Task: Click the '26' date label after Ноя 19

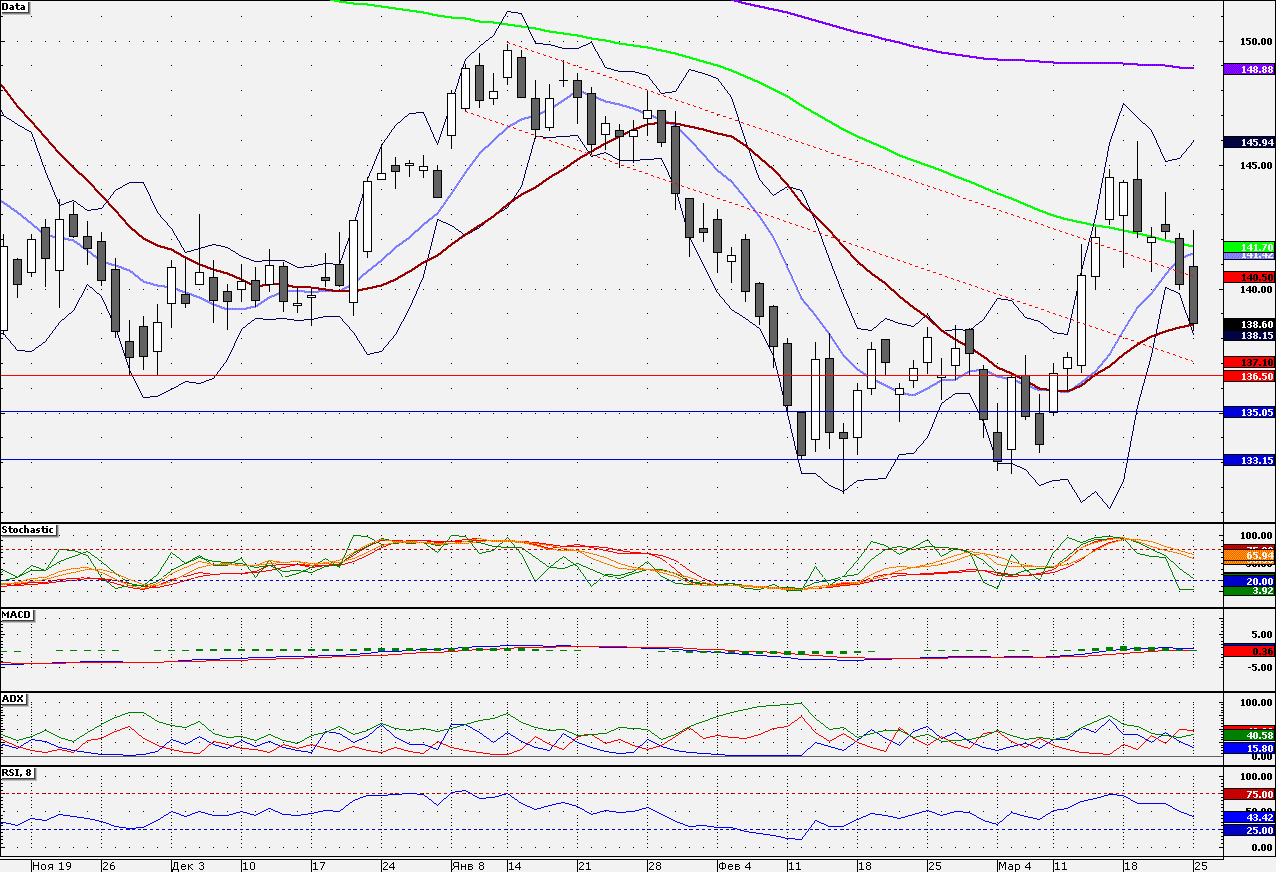Action: point(109,865)
